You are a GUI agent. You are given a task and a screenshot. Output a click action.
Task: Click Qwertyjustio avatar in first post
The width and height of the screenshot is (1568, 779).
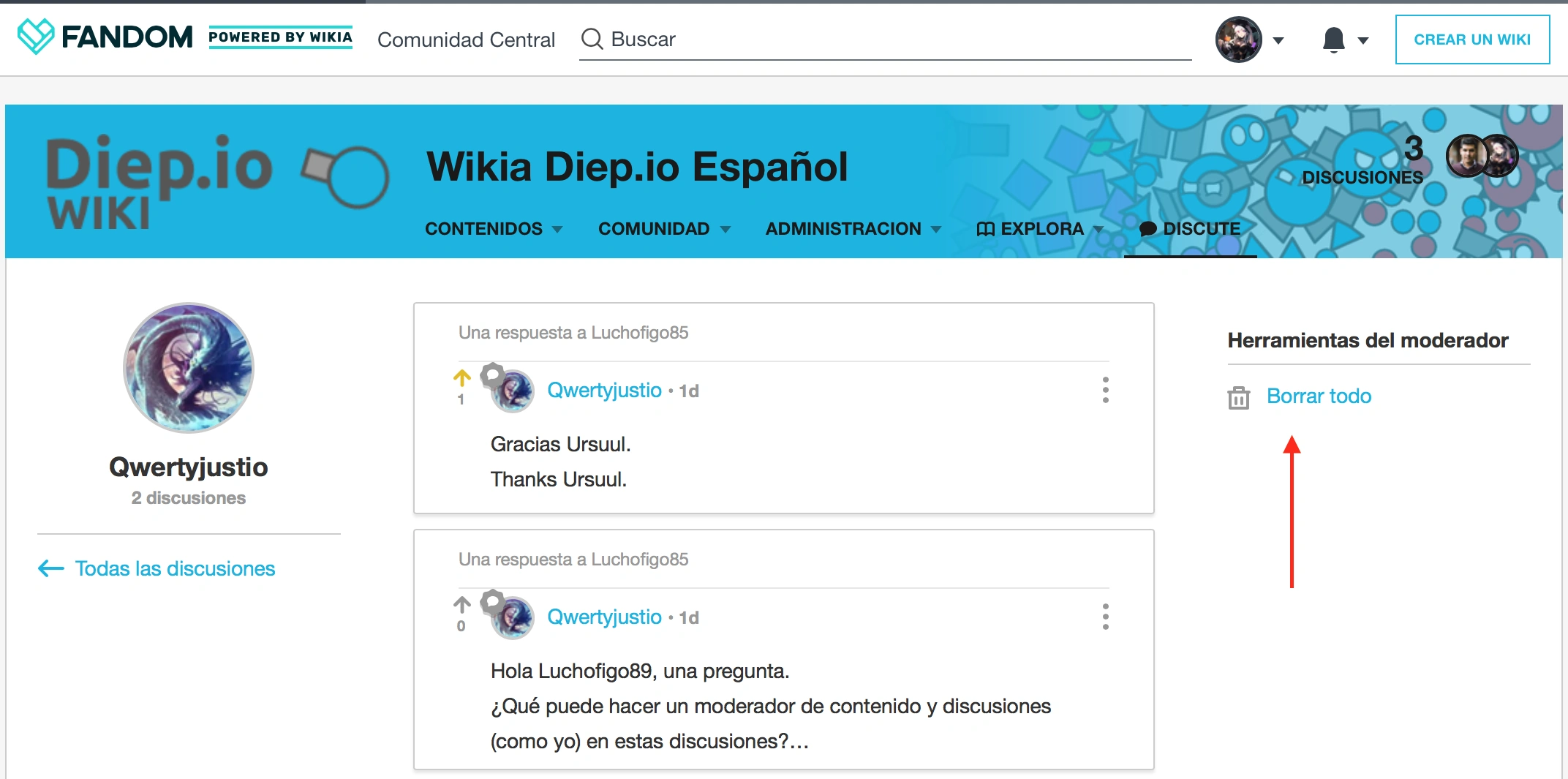tap(513, 391)
